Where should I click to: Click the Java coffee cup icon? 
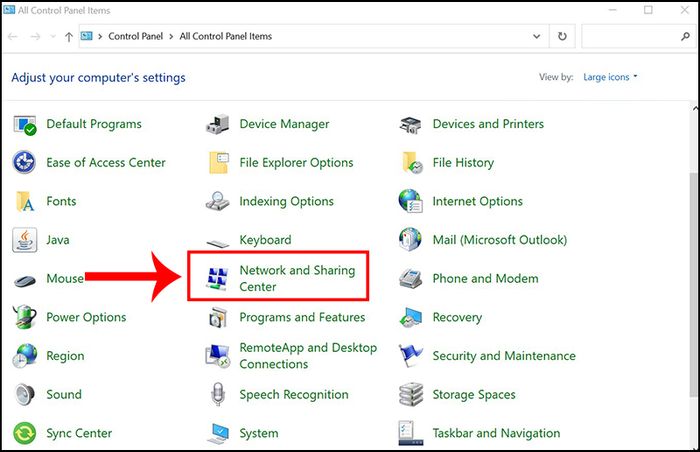[24, 240]
